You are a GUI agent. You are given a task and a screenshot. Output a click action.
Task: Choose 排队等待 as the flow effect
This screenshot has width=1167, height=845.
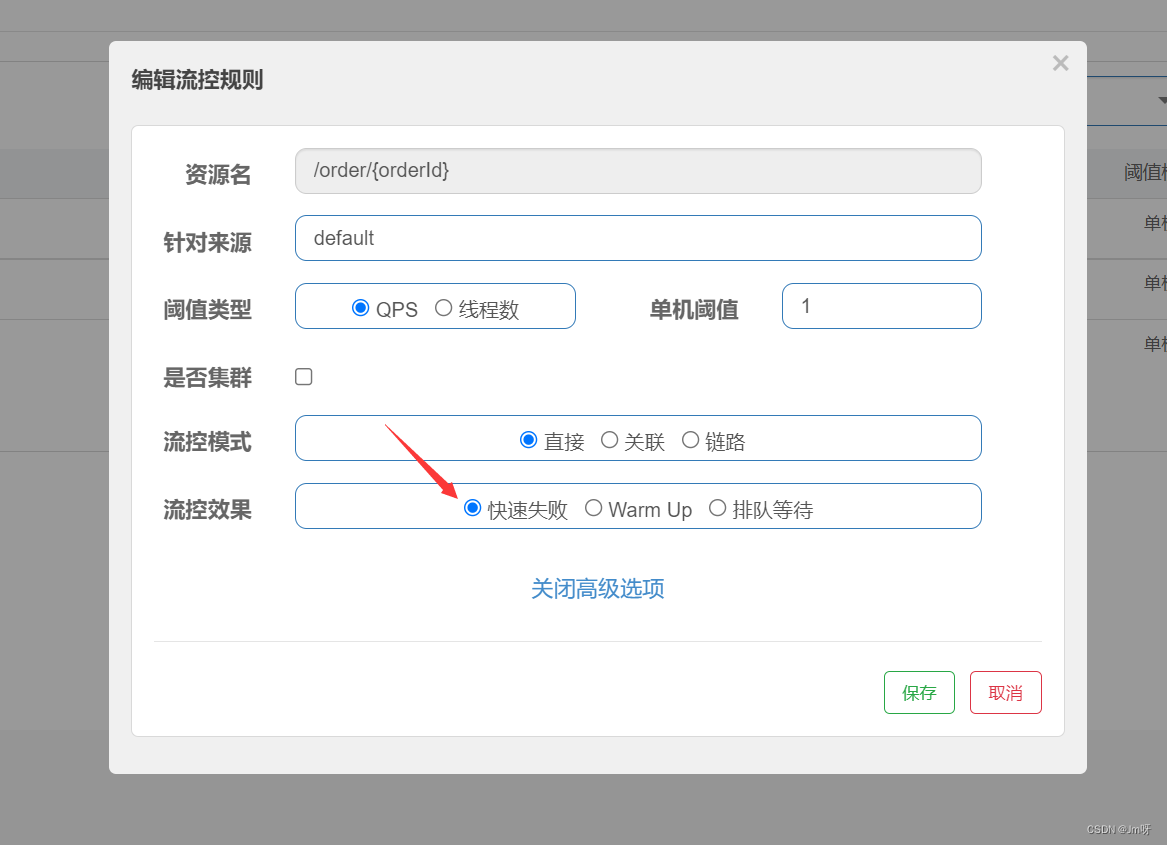(717, 508)
